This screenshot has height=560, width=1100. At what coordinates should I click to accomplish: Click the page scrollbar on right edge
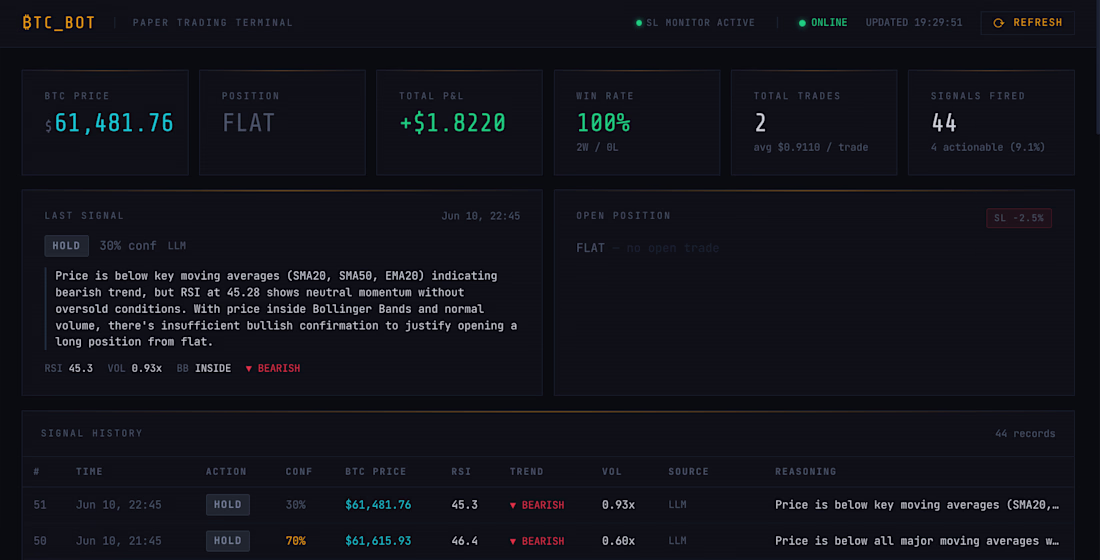[1096, 67]
